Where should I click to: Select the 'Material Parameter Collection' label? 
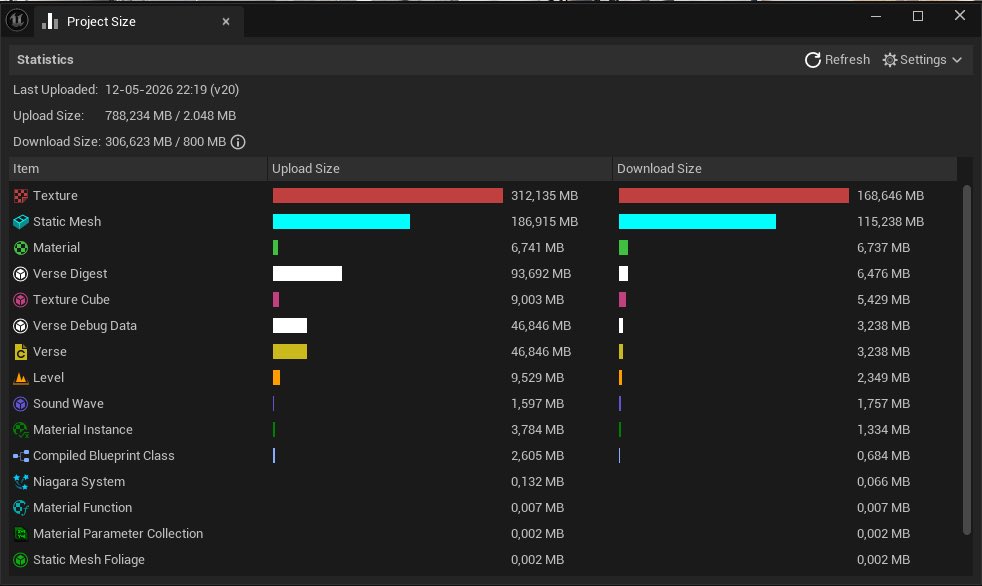[x=118, y=534]
